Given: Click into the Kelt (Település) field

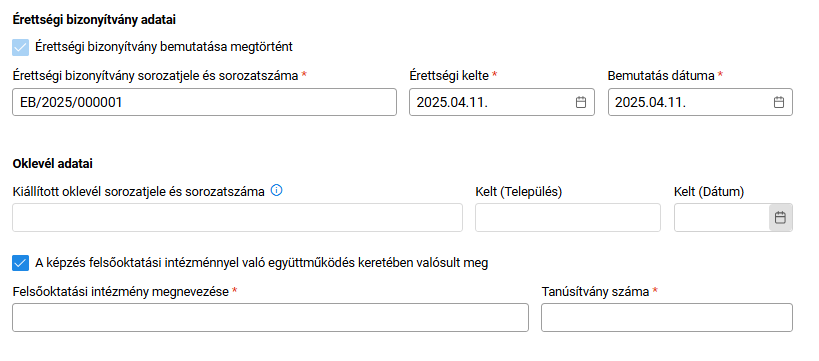Looking at the screenshot, I should (x=568, y=217).
